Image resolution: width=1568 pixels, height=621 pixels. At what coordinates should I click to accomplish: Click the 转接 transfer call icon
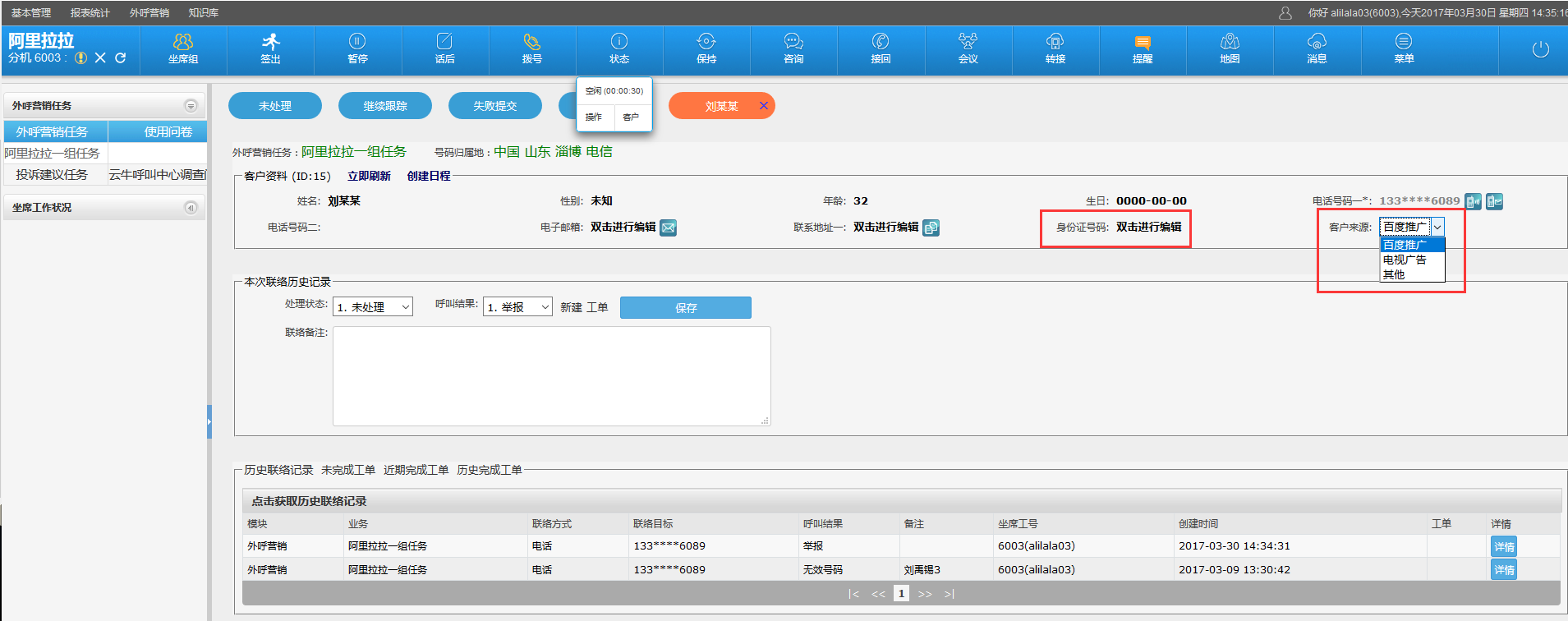(x=1055, y=48)
